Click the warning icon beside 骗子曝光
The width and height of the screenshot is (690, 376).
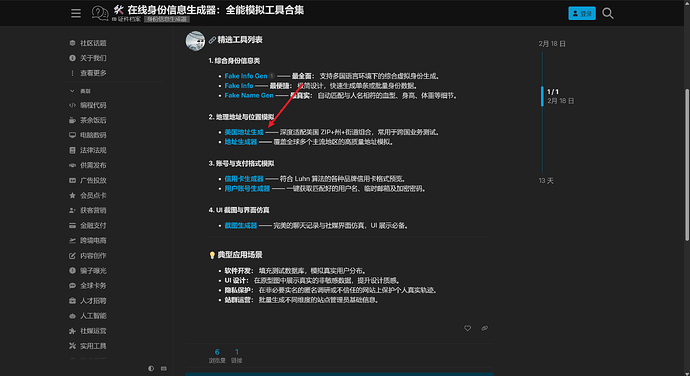[72, 270]
